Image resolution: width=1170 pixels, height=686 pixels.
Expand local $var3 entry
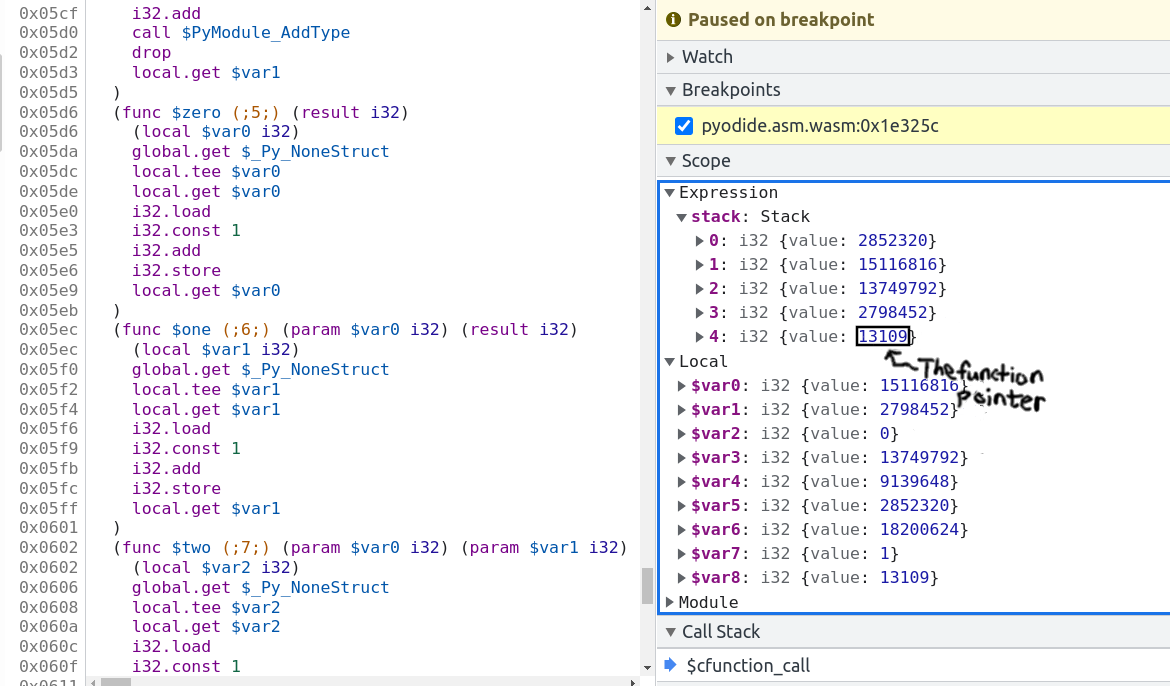tap(681, 458)
